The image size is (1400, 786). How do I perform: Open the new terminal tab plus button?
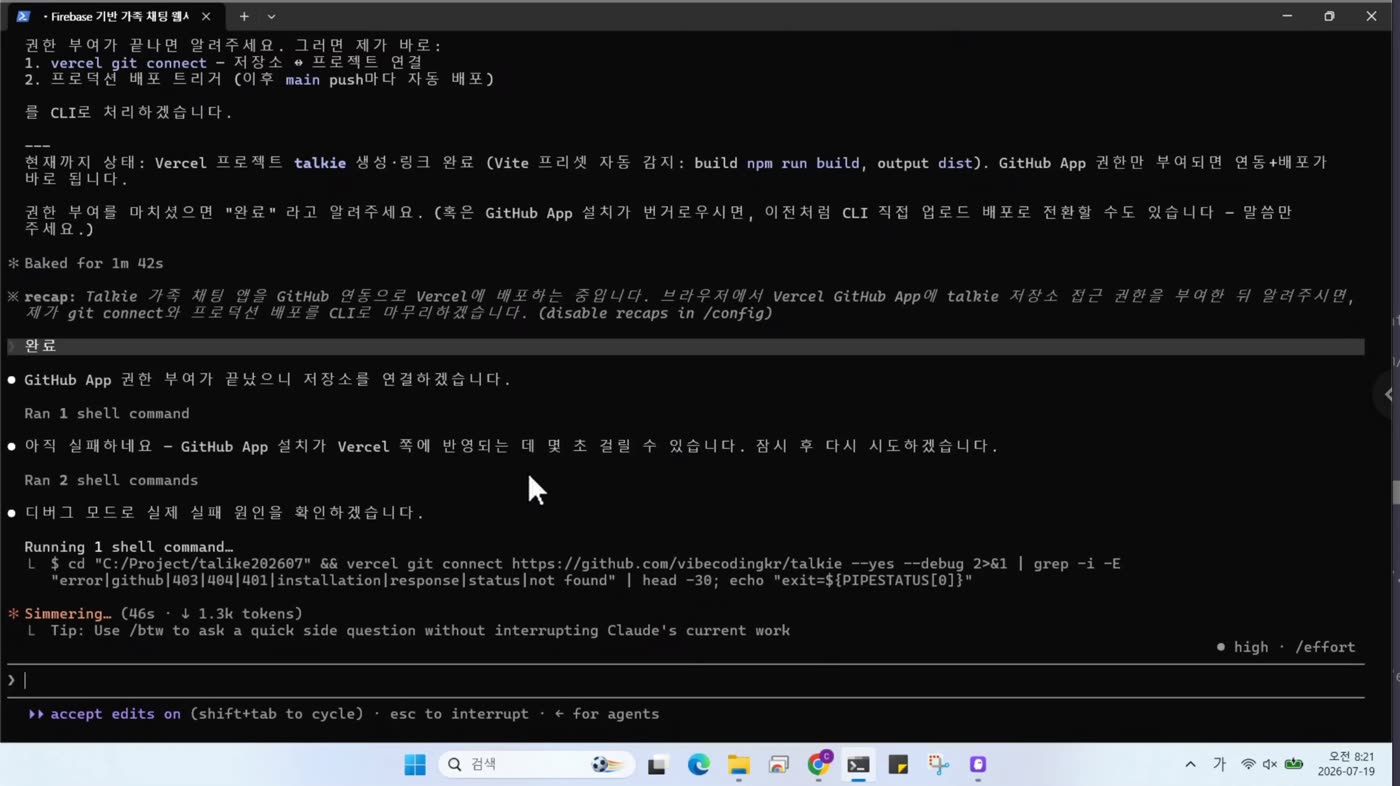click(244, 16)
